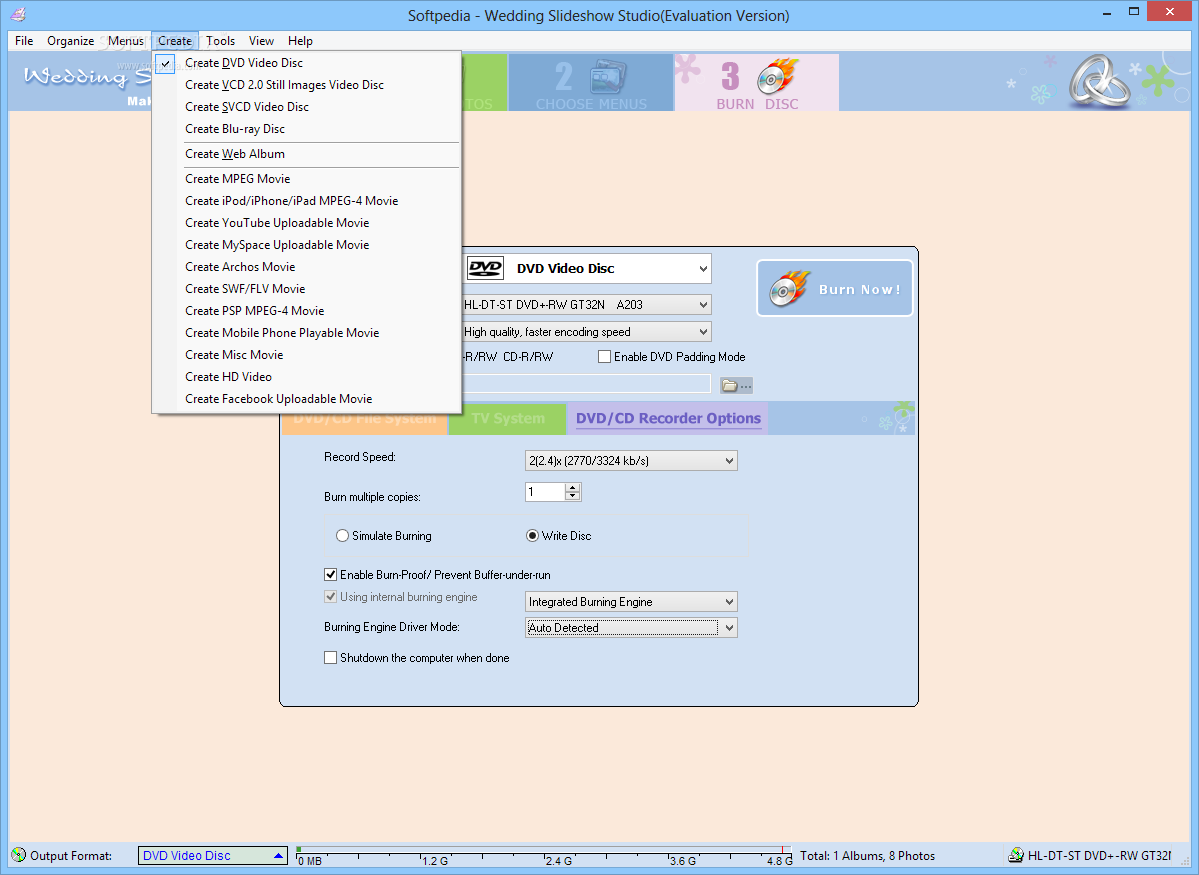
Task: Toggle Using internal burning engine checkbox
Action: point(330,597)
